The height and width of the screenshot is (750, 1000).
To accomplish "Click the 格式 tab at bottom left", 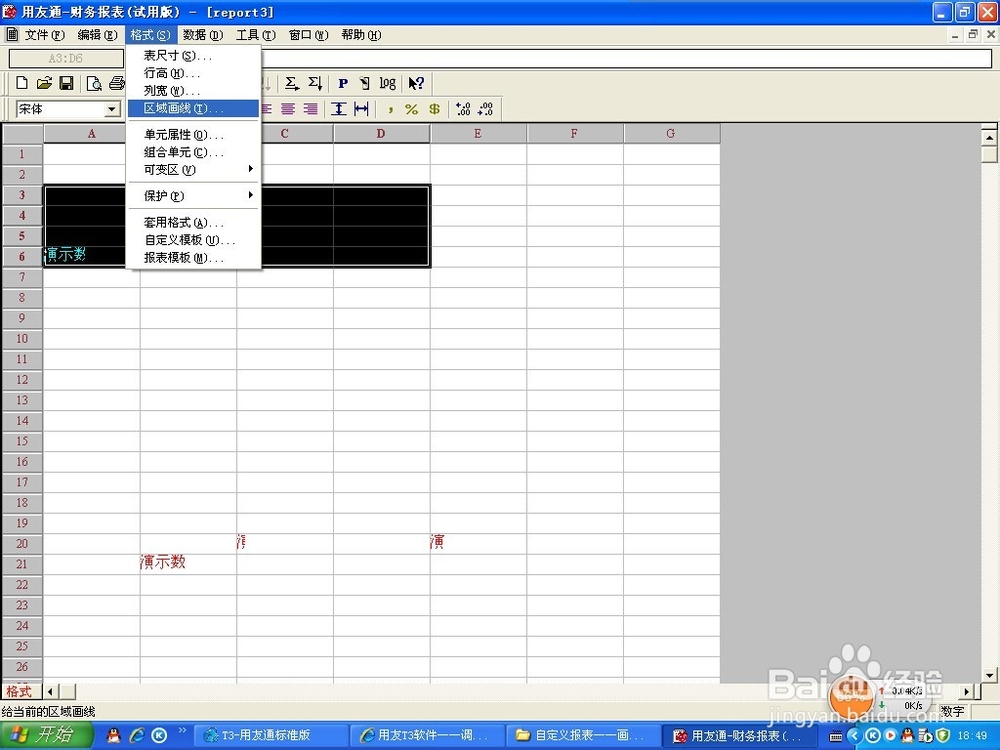I will (20, 691).
